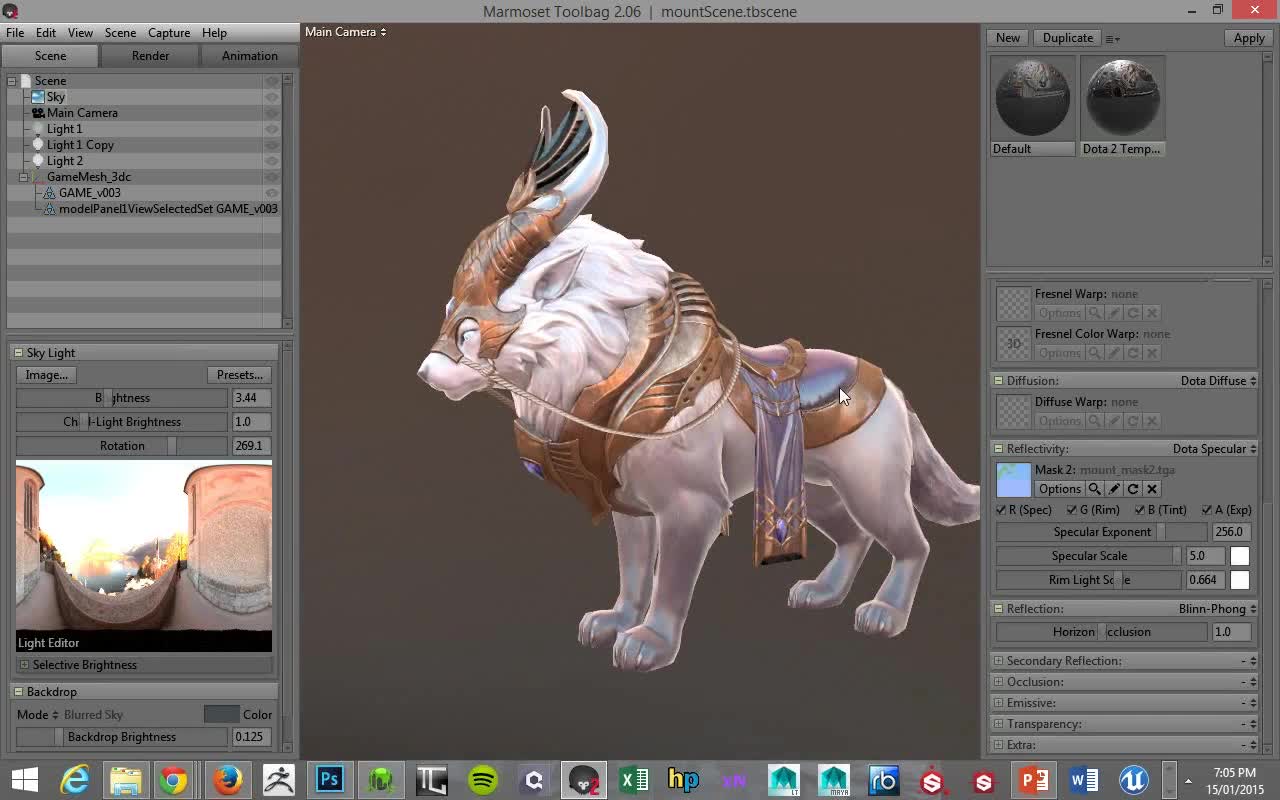This screenshot has width=1280, height=800.
Task: Open Spotify from the taskbar
Action: click(483, 779)
